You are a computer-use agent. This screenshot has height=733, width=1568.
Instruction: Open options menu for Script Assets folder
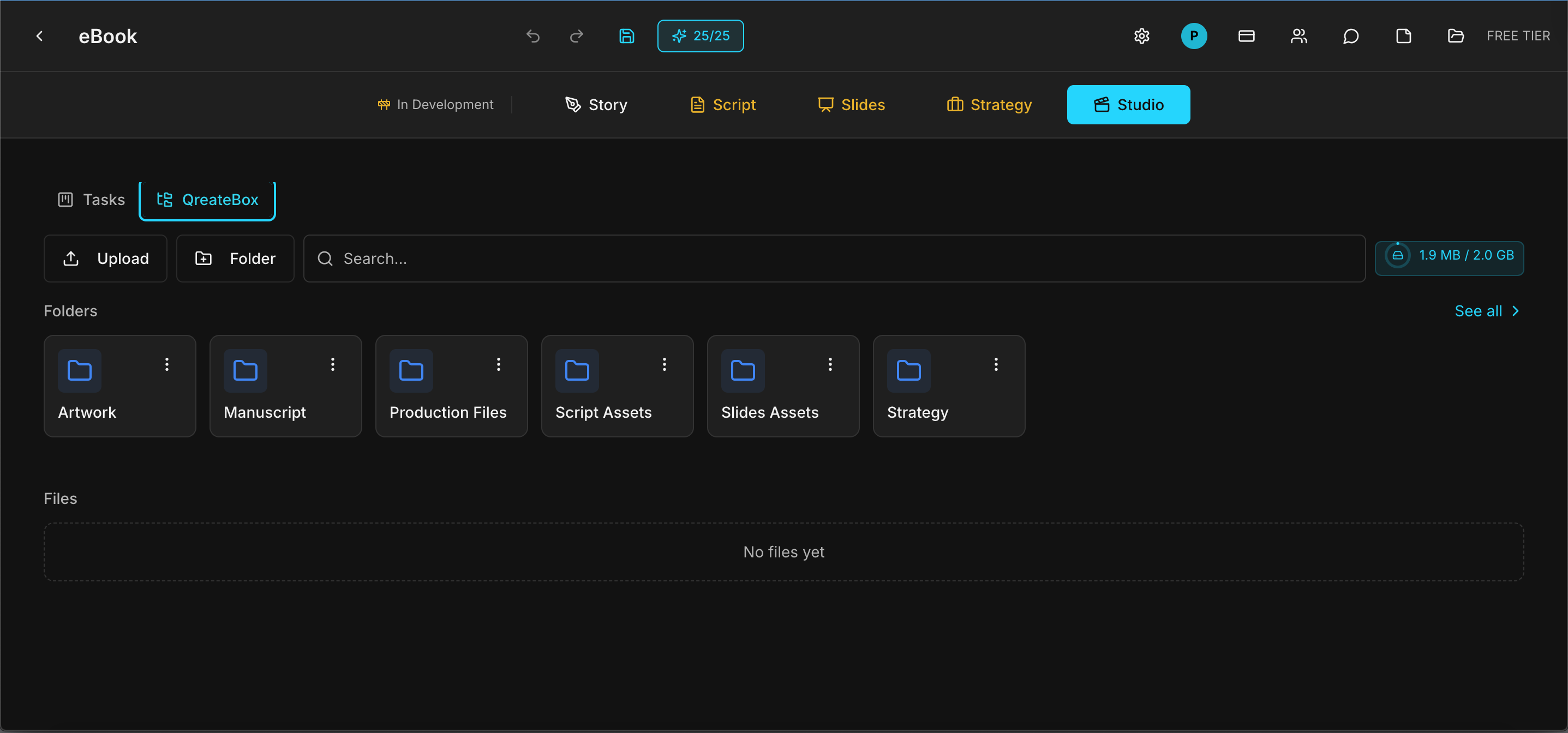[664, 364]
